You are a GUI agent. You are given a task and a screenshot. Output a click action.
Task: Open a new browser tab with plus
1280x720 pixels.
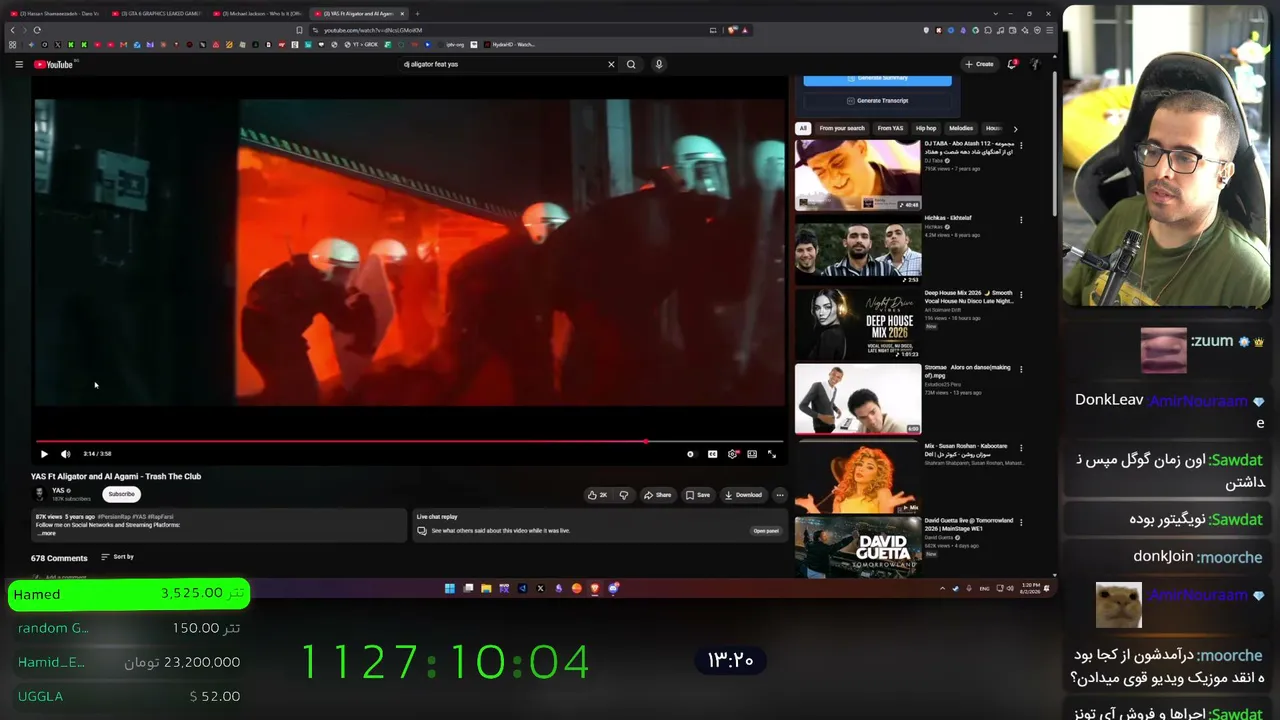click(x=417, y=14)
